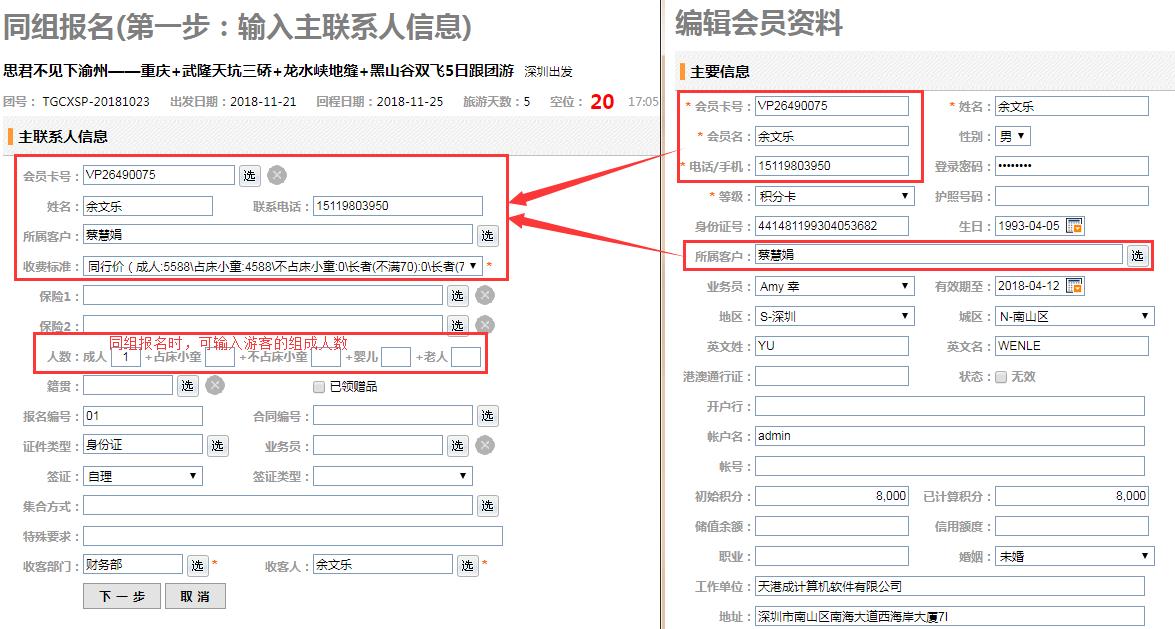Open the calendar picker beside 有效期至
The width and height of the screenshot is (1175, 629).
1075,286
